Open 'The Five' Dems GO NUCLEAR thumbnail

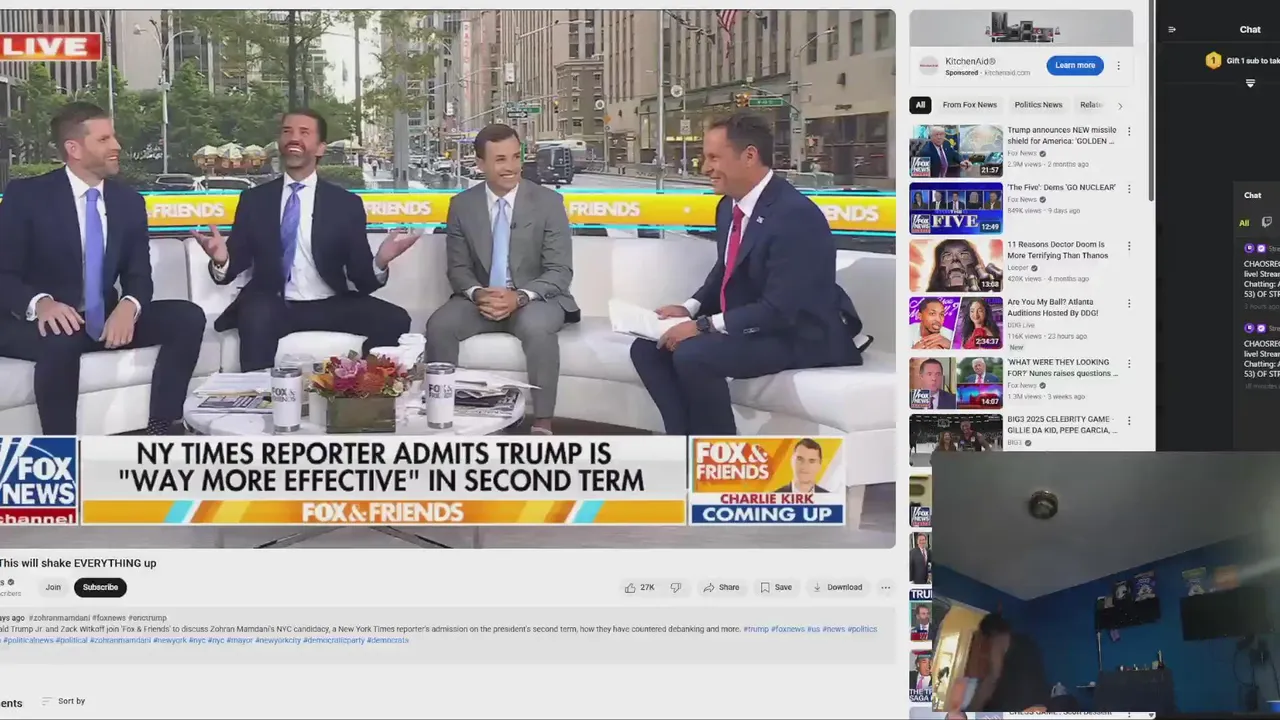pos(956,208)
